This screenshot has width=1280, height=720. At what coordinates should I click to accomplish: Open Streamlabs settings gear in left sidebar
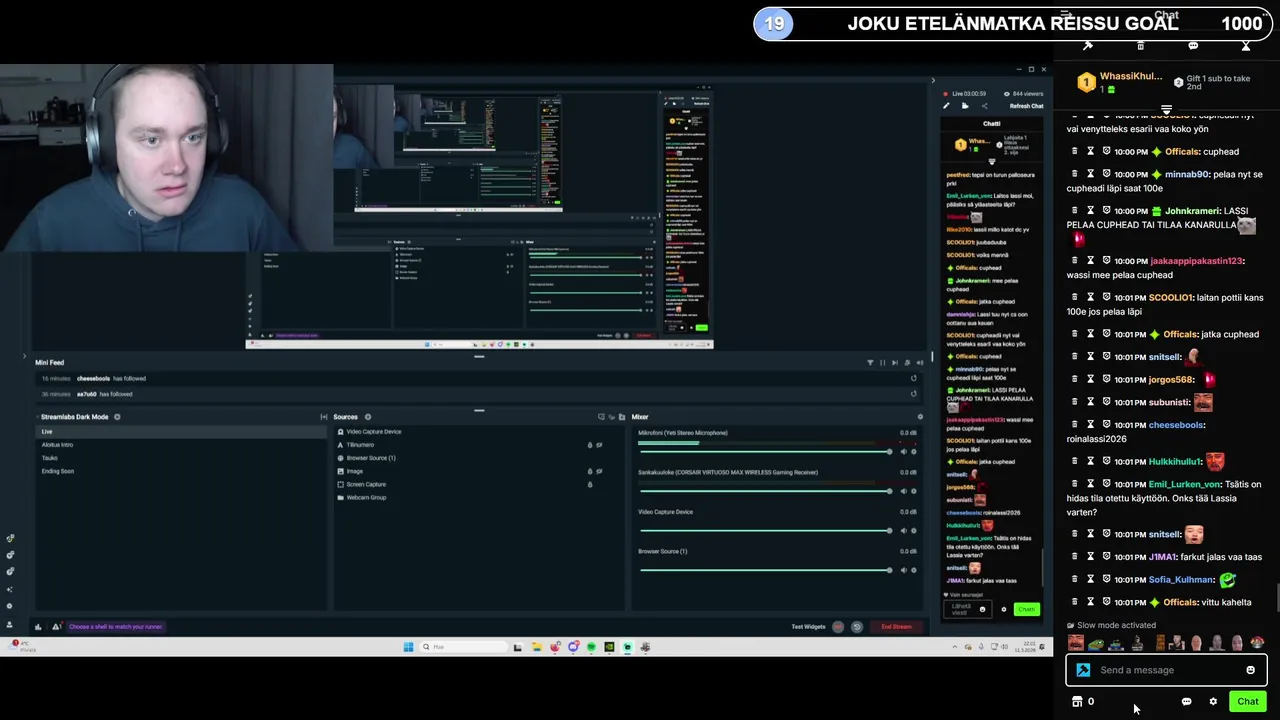9,606
